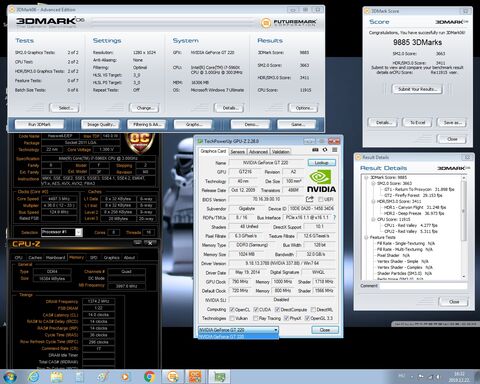Click the Result Details tree scrollbar
This screenshot has width=480, height=384.
(463, 227)
